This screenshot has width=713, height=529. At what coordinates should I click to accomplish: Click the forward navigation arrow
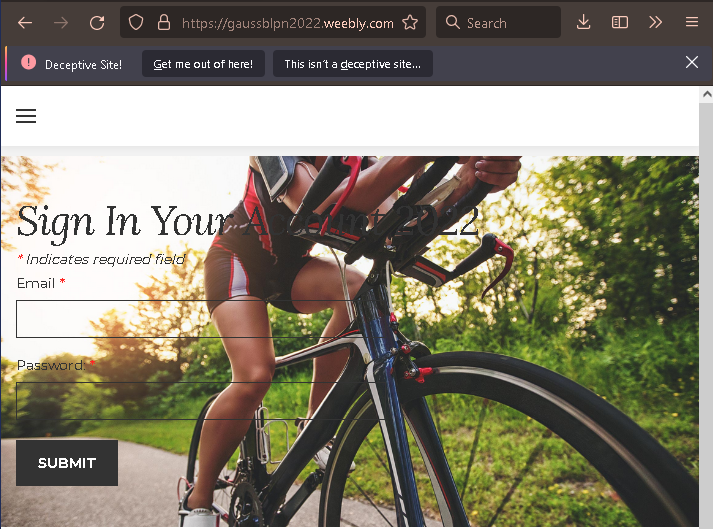click(x=60, y=22)
